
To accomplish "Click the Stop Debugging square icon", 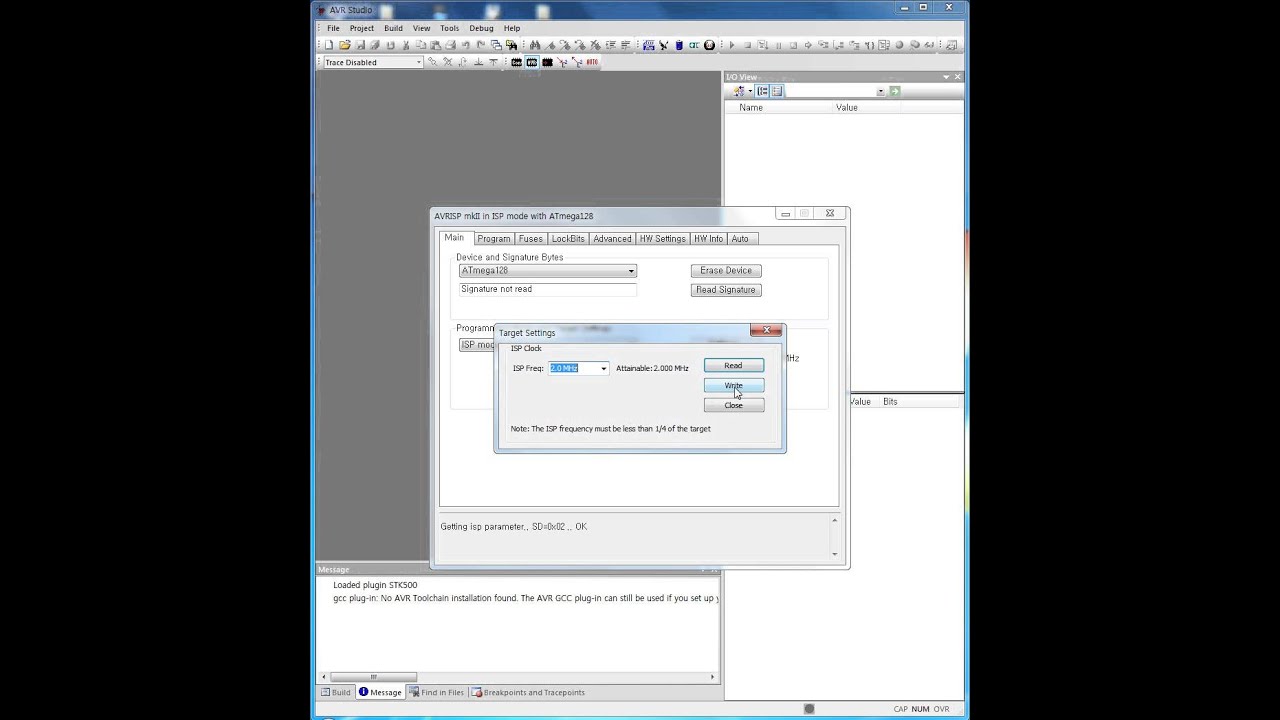I will tap(748, 45).
